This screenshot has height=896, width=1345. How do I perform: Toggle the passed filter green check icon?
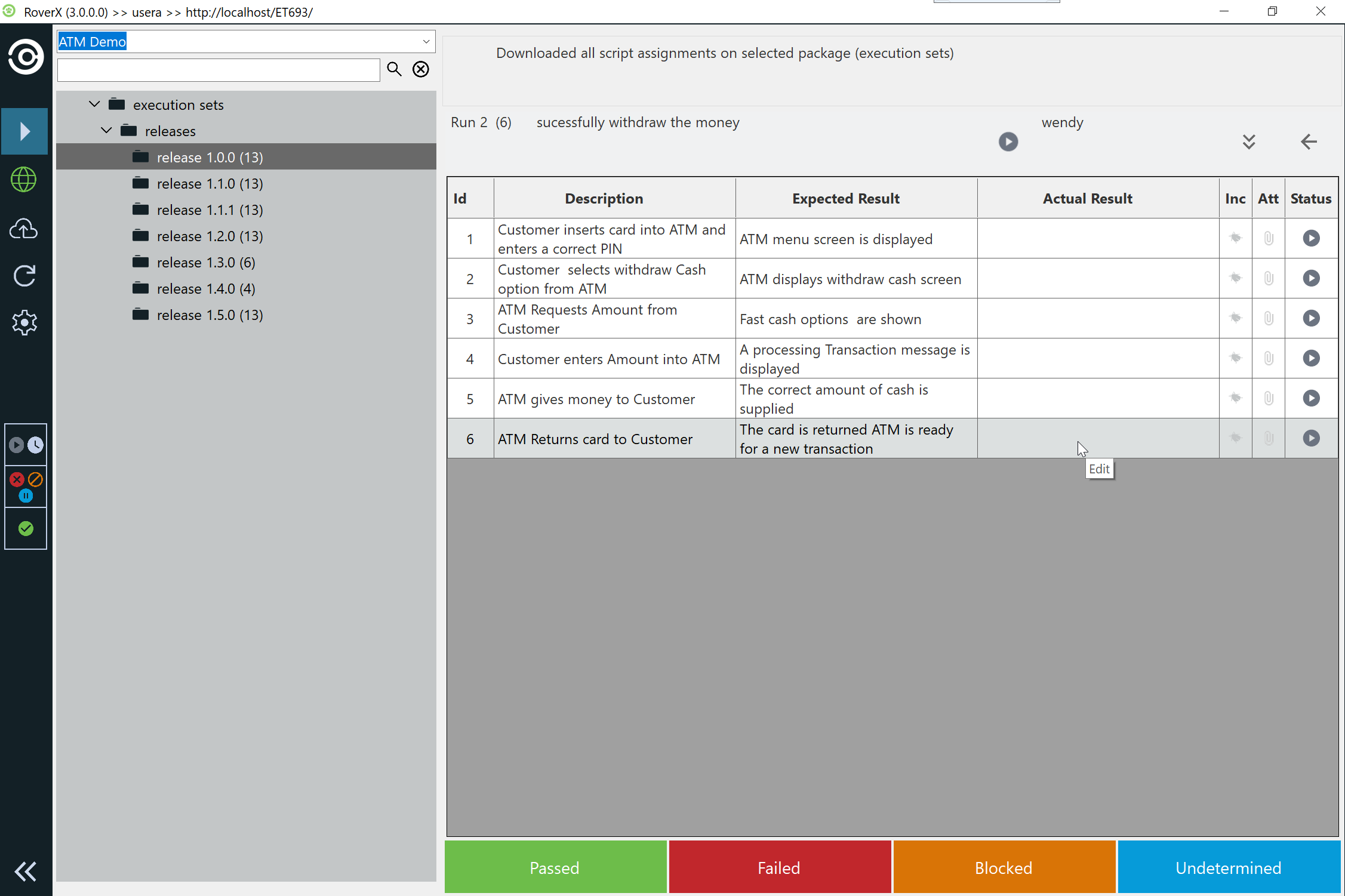coord(26,528)
